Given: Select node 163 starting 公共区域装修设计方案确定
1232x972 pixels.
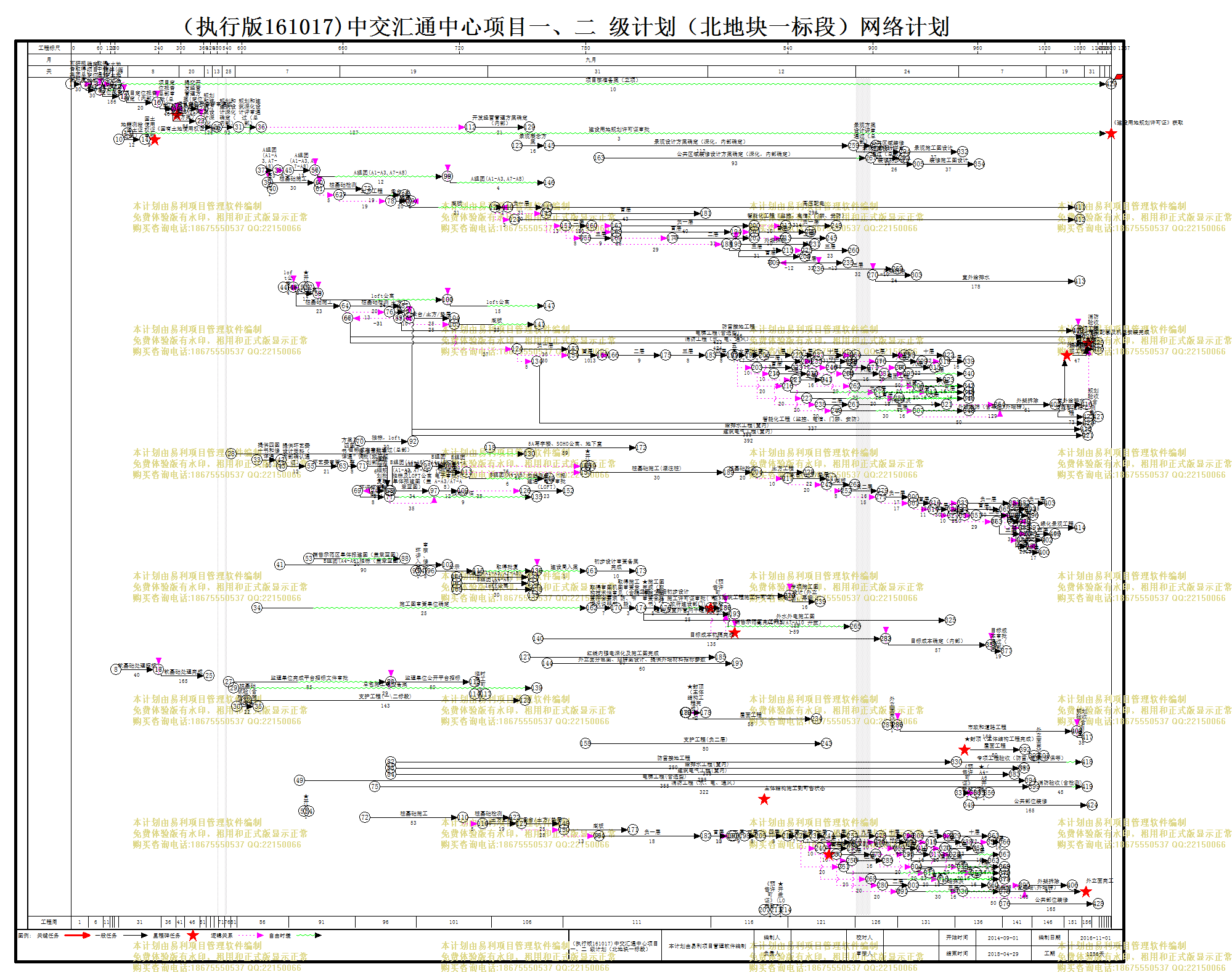Looking at the screenshot, I should tap(598, 158).
